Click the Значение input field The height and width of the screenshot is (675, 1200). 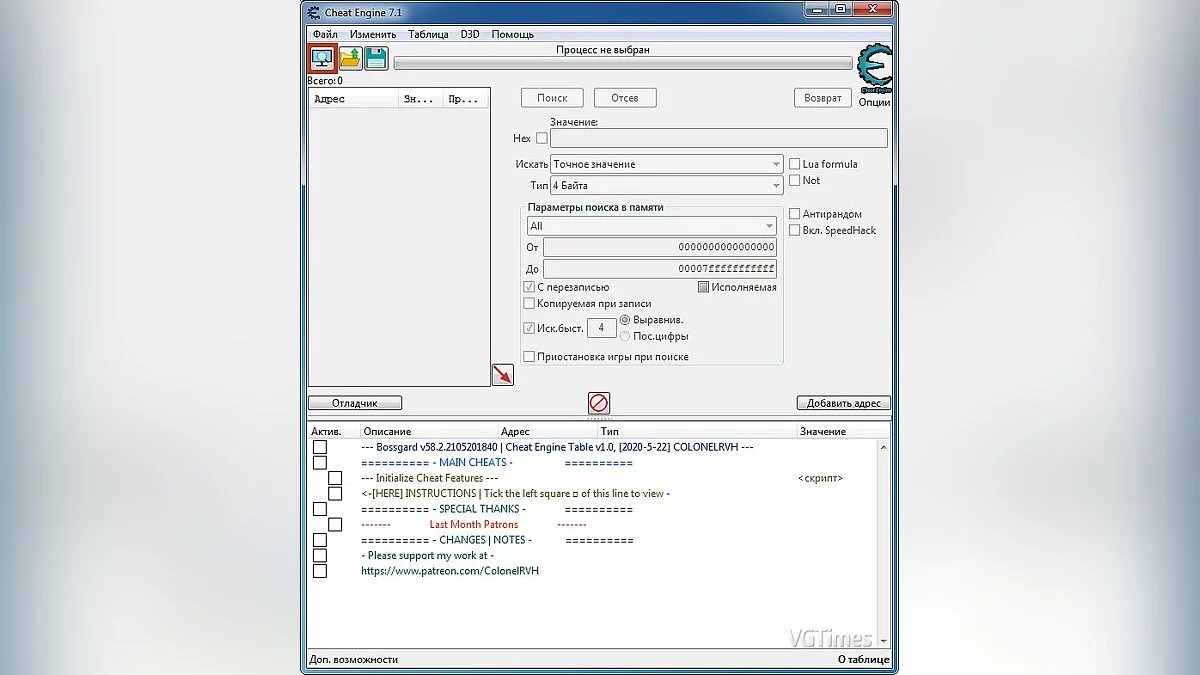pyautogui.click(x=722, y=138)
